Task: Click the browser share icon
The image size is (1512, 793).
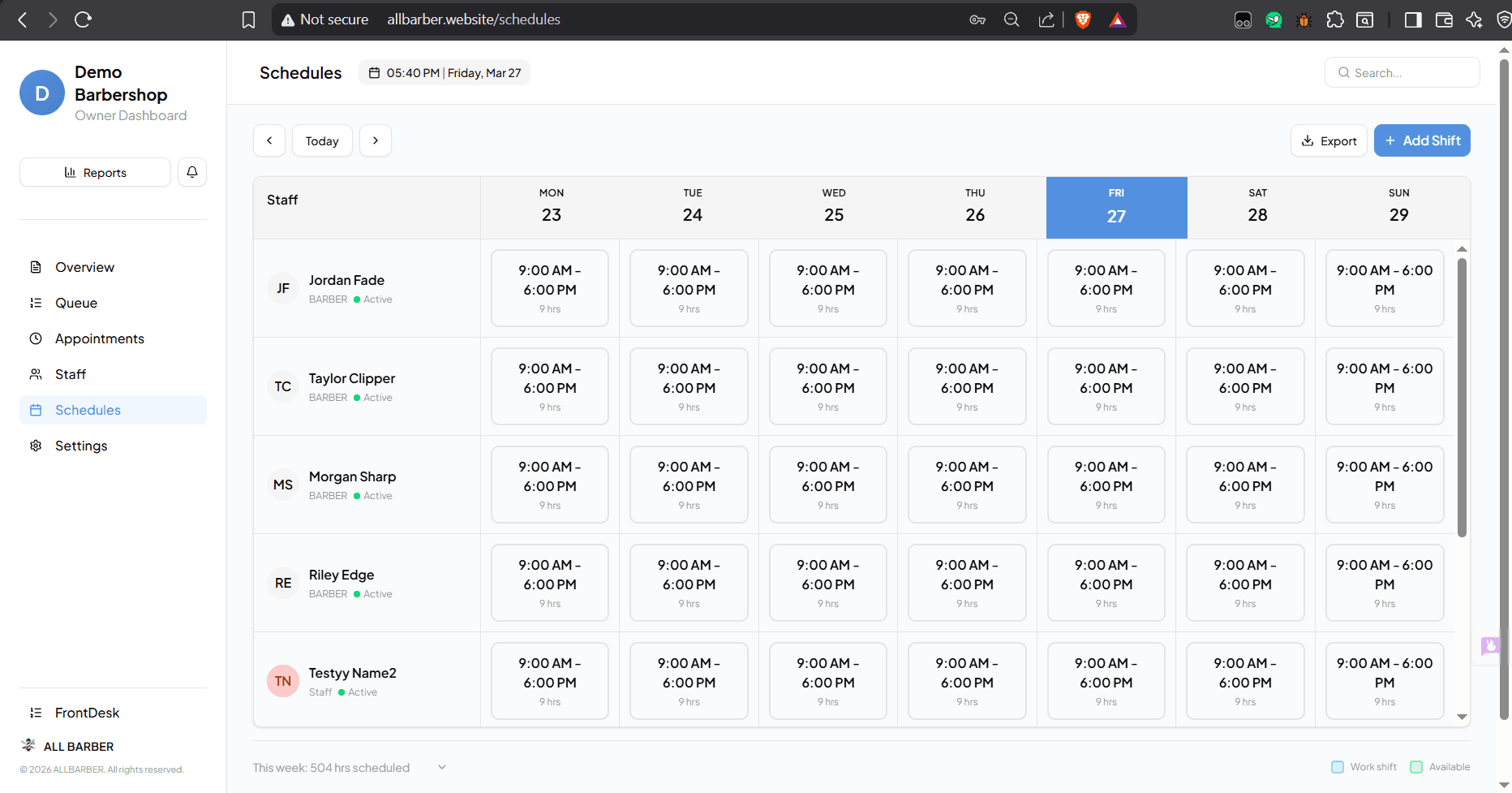Action: pyautogui.click(x=1046, y=19)
